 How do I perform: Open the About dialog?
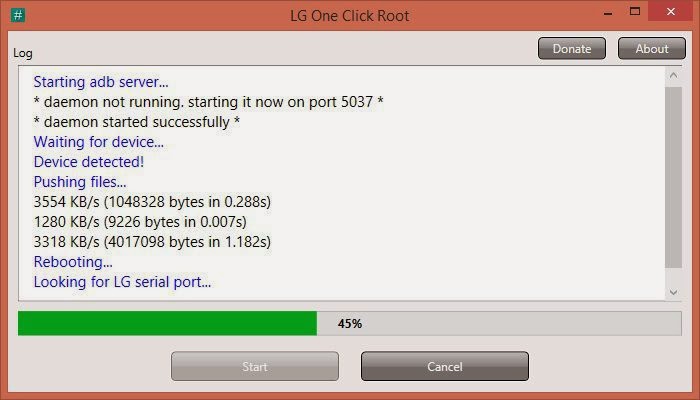(x=652, y=48)
